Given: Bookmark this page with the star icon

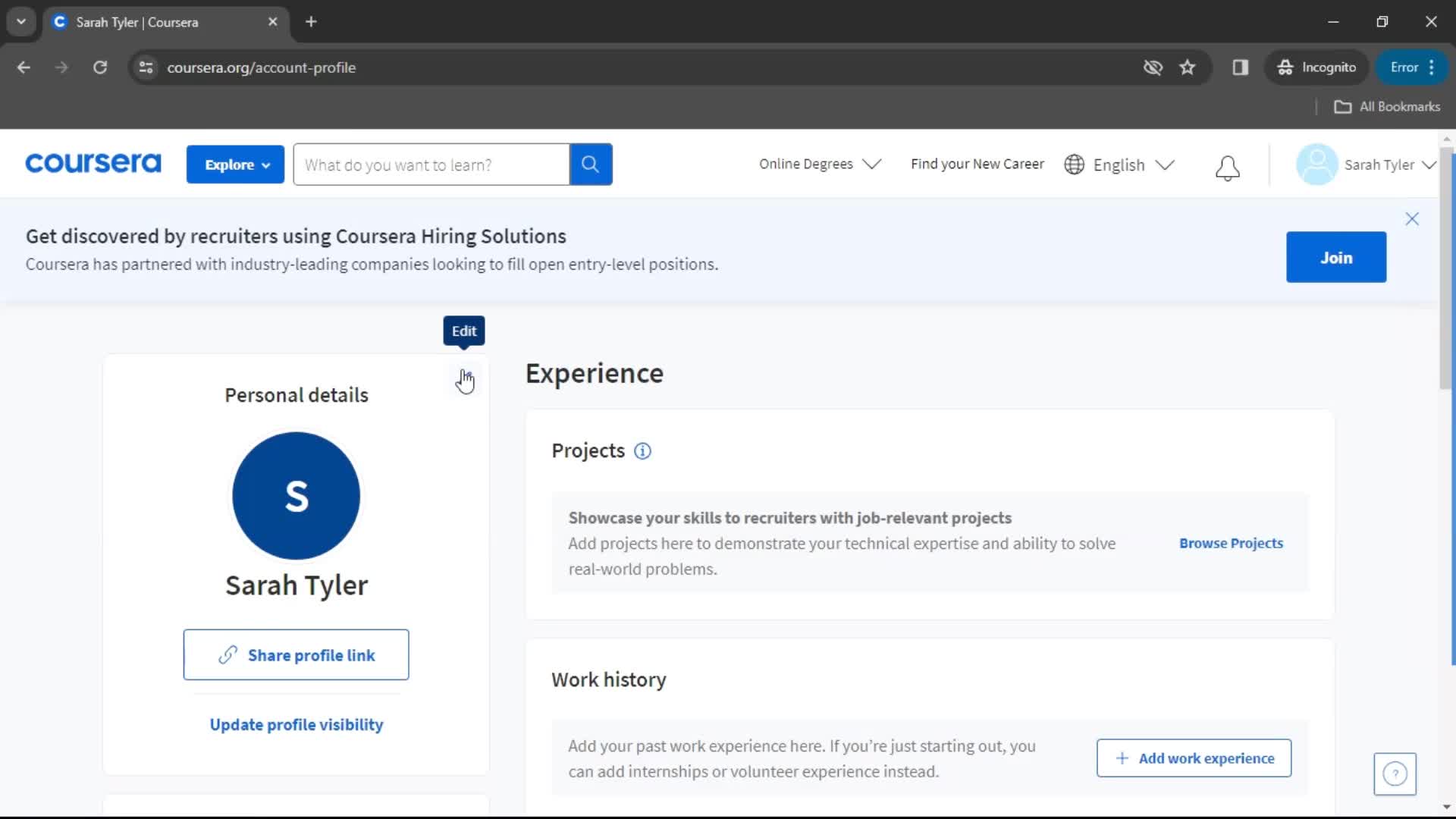Looking at the screenshot, I should click(1188, 67).
